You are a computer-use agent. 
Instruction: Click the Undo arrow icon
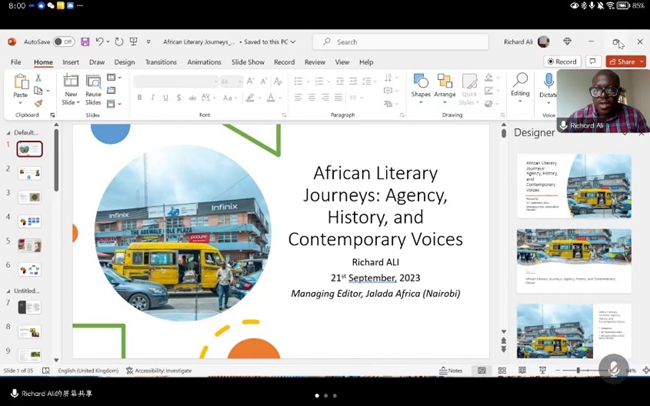coord(100,42)
